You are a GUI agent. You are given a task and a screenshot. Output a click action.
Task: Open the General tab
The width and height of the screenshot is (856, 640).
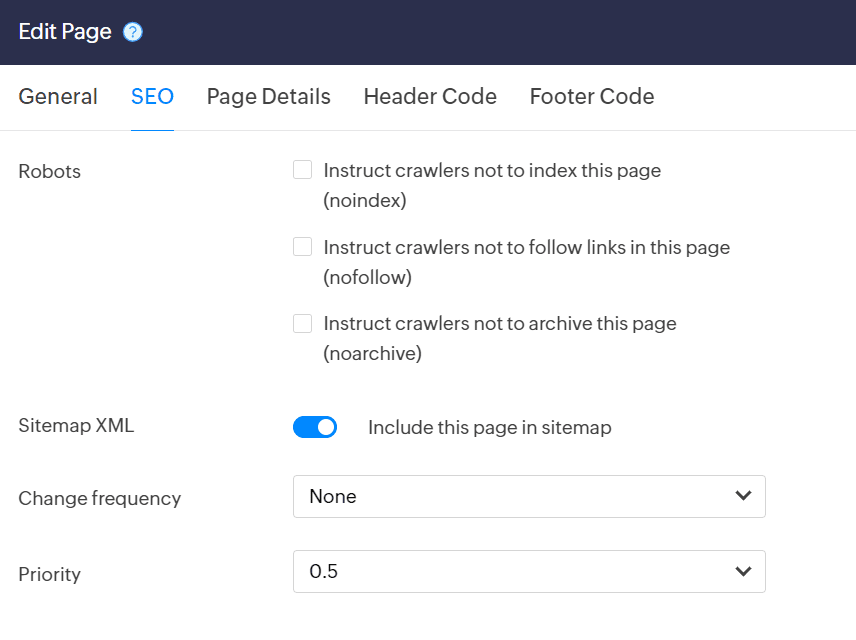[x=58, y=97]
